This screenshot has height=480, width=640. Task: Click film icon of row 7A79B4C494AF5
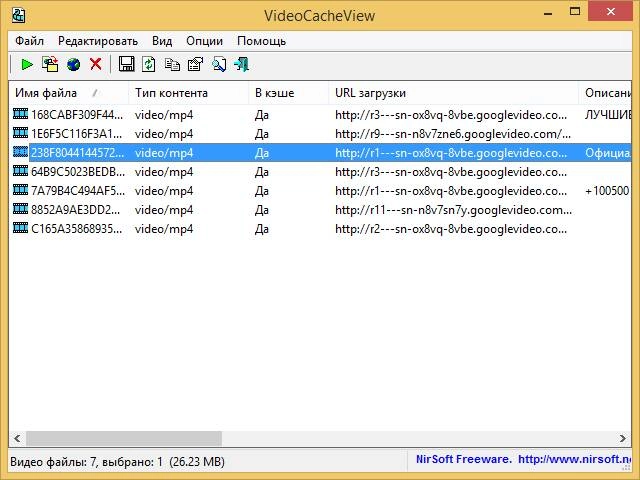pyautogui.click(x=20, y=190)
